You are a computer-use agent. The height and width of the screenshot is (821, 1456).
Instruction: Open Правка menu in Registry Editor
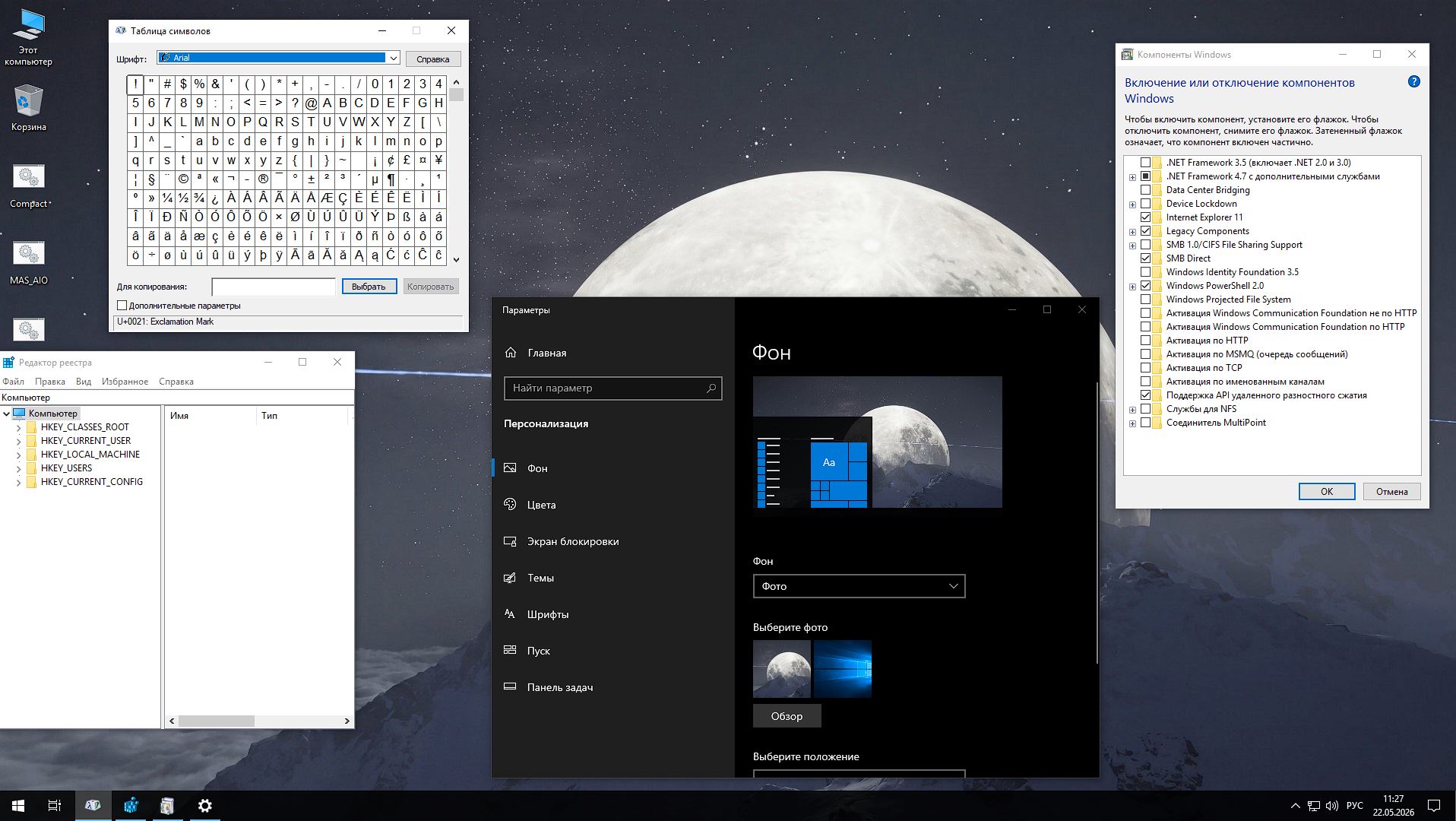[49, 382]
